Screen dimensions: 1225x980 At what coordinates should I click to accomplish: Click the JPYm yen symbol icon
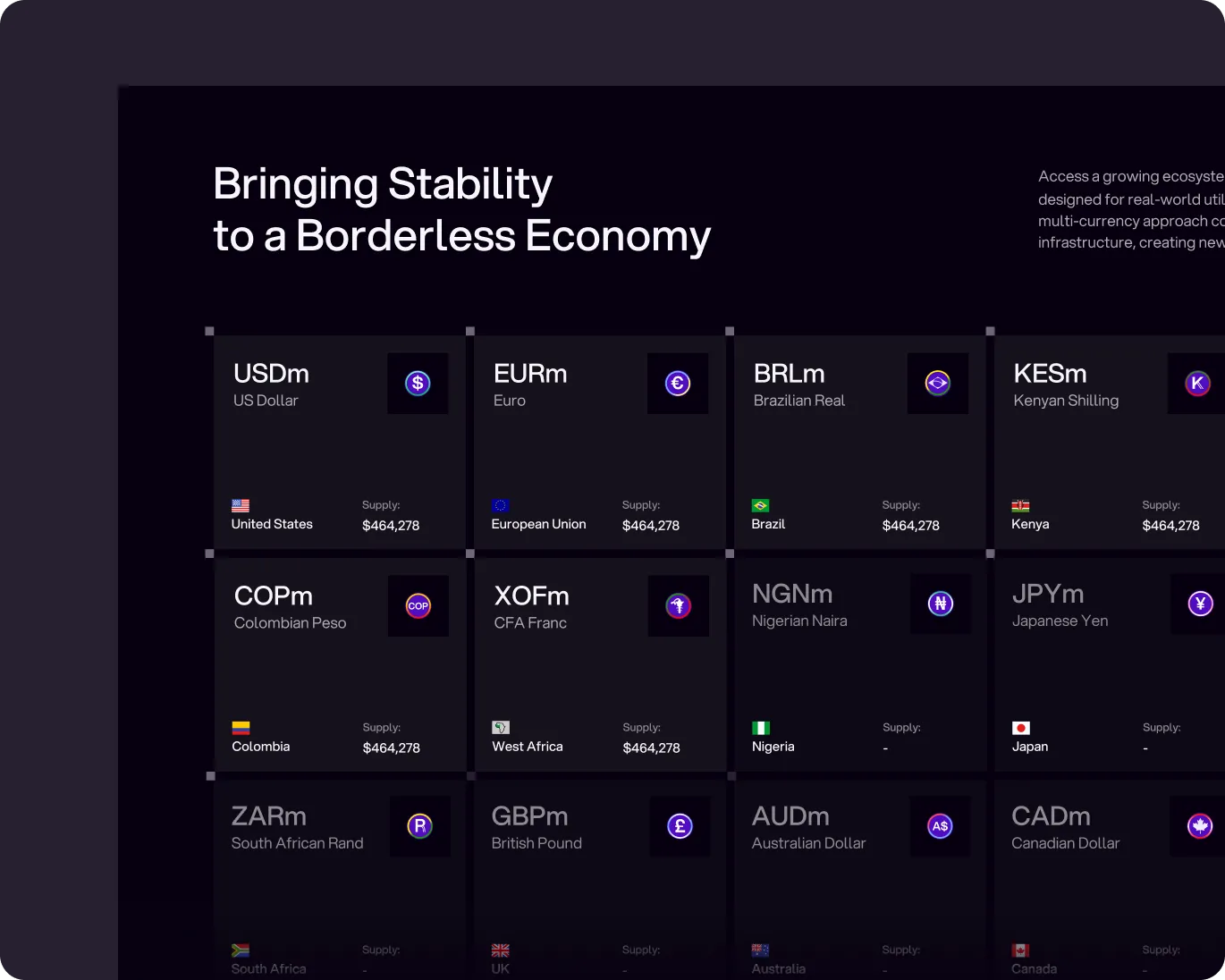pyautogui.click(x=1198, y=604)
